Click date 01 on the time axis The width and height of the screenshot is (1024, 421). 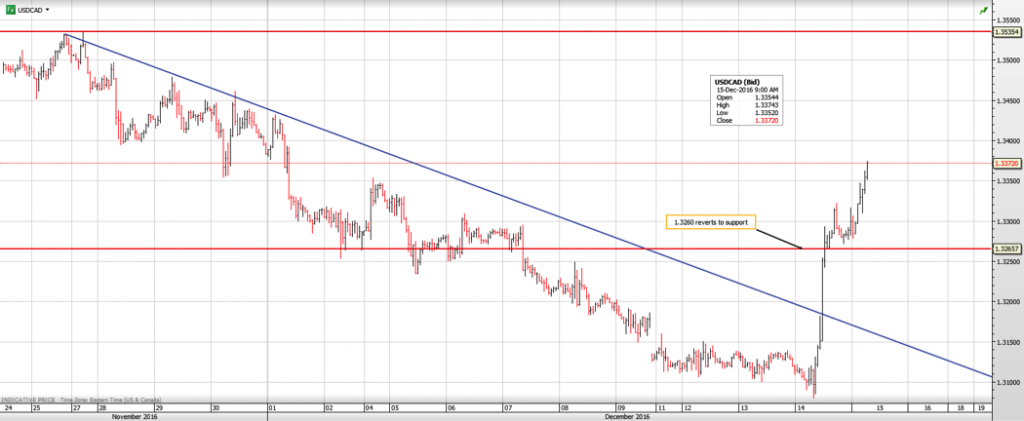tap(272, 407)
